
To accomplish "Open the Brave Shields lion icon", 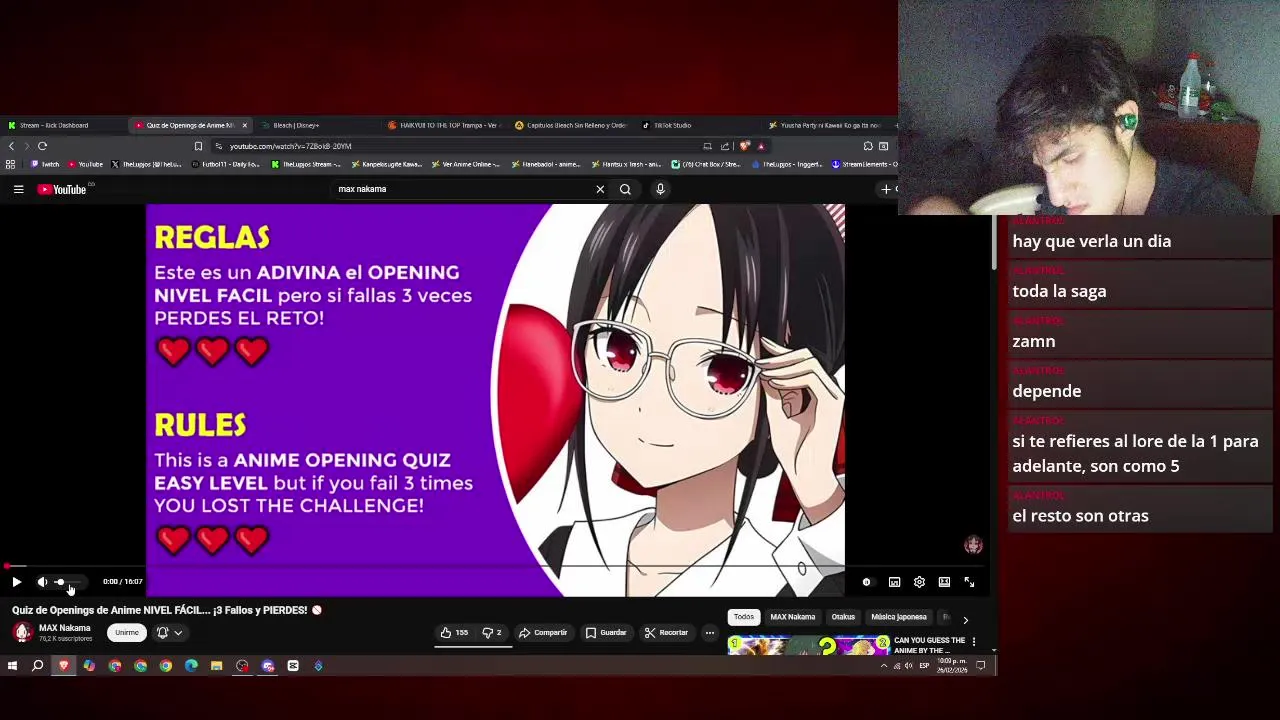I will [x=744, y=146].
